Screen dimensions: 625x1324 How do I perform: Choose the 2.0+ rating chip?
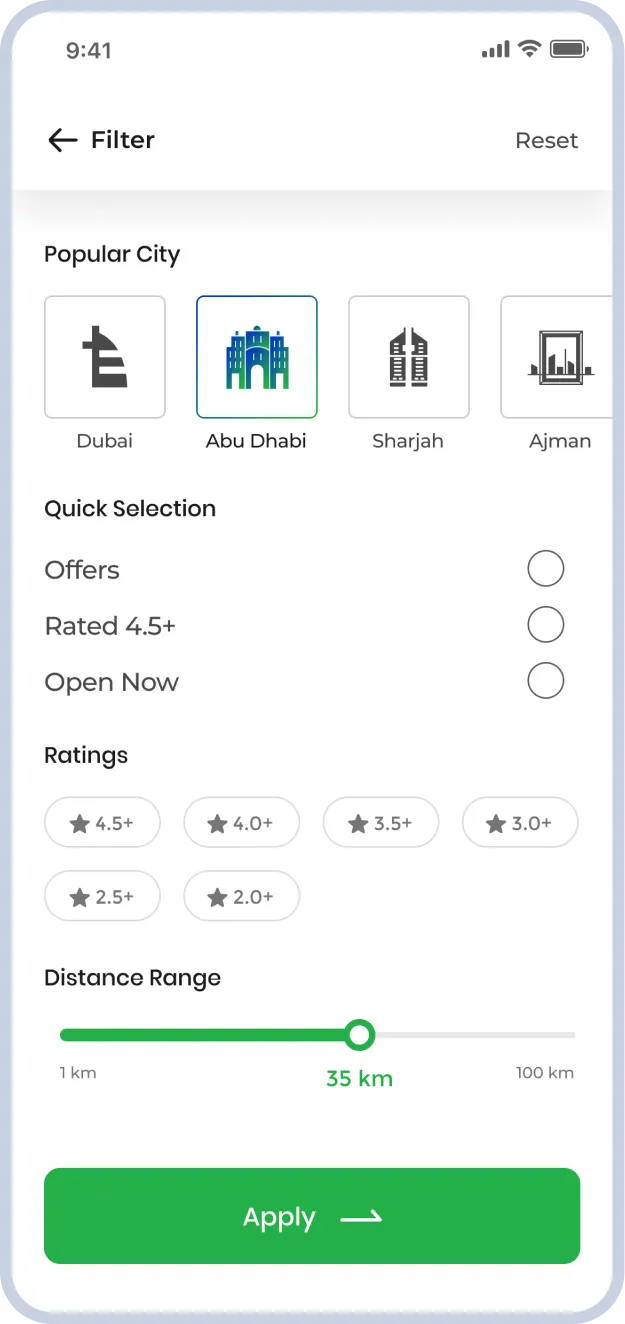pos(241,897)
